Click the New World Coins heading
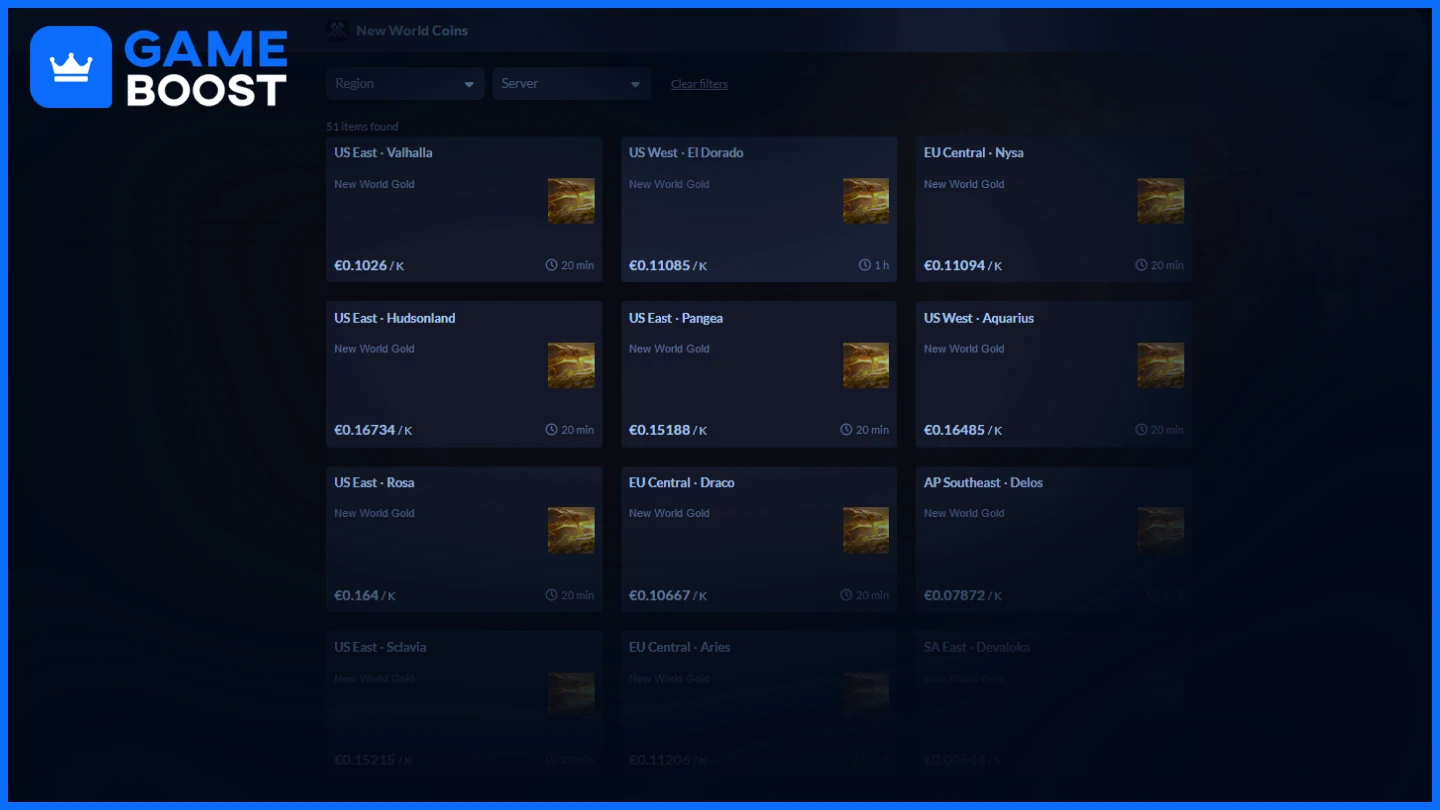The width and height of the screenshot is (1440, 810). [x=412, y=31]
